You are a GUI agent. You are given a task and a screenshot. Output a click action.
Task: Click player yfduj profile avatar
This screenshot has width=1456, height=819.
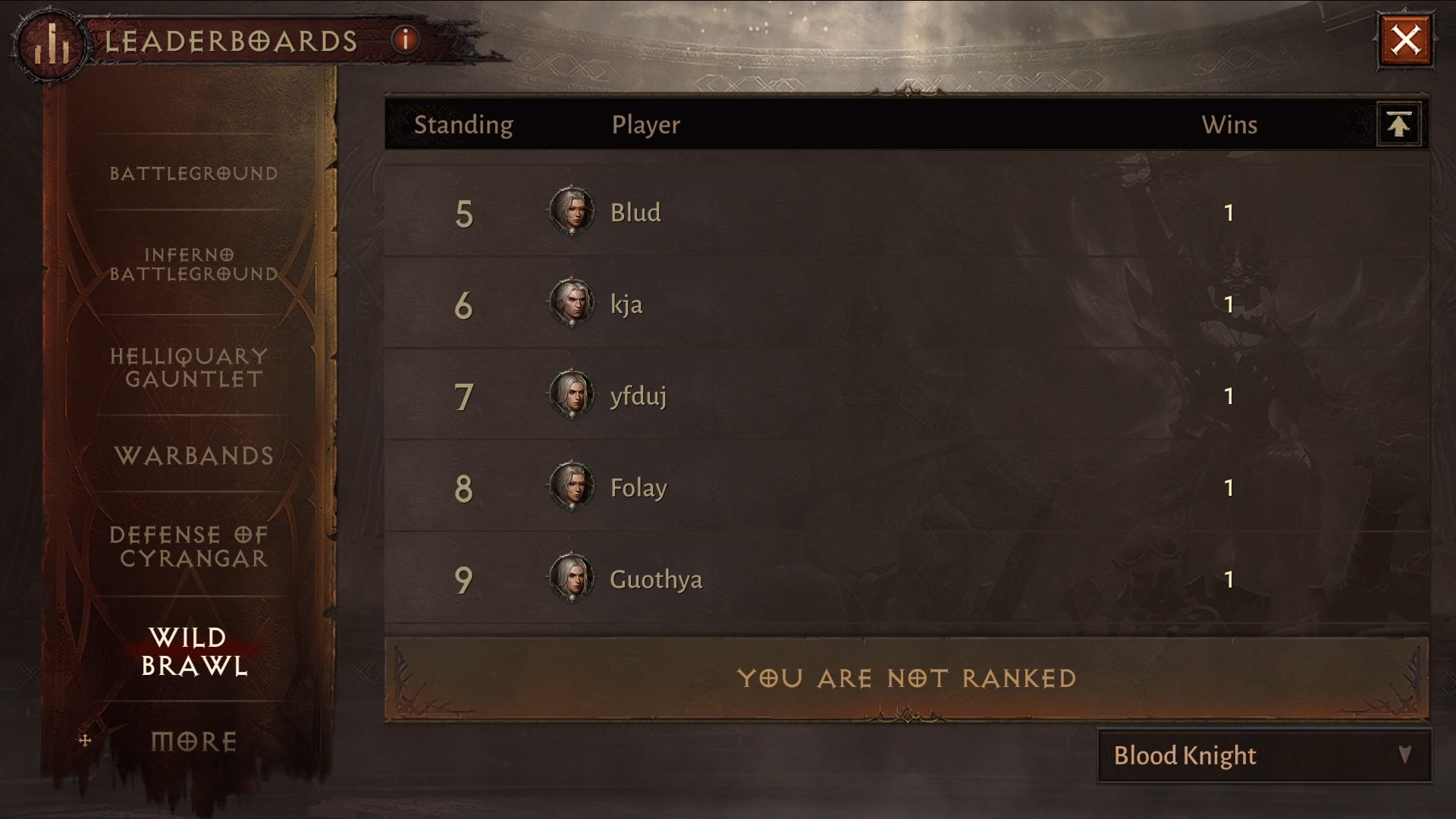coord(572,395)
